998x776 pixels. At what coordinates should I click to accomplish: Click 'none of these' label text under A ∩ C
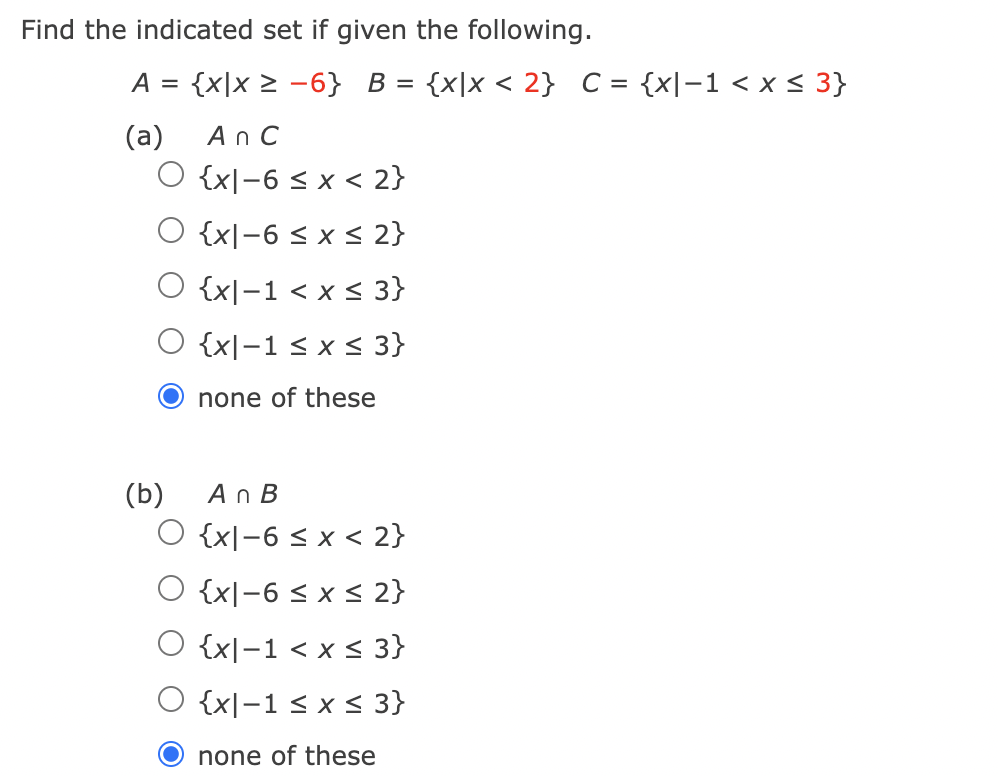pos(286,398)
